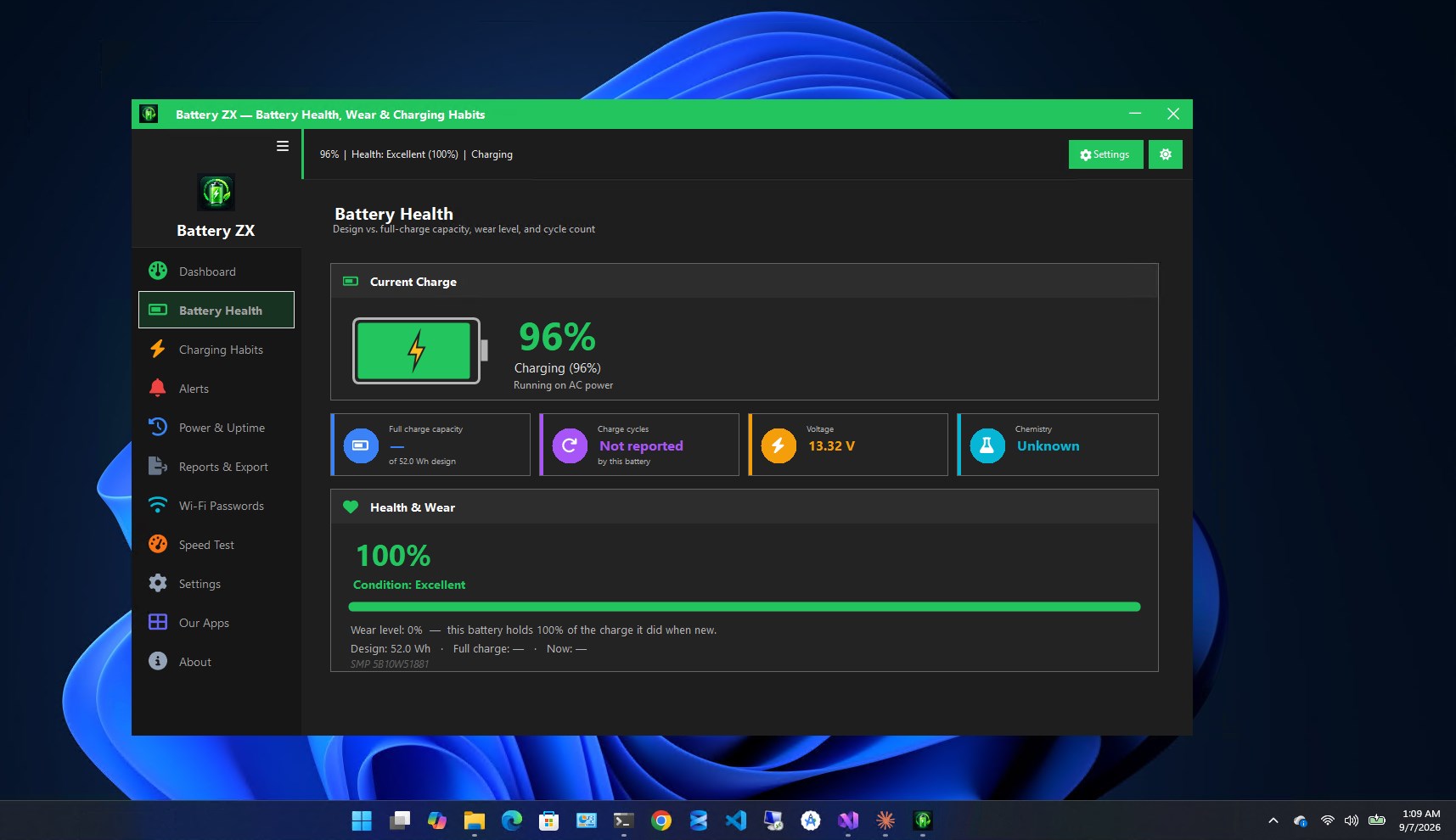Viewport: 1456px width, 840px height.
Task: Click the Our Apps grid icon
Action: click(x=158, y=622)
